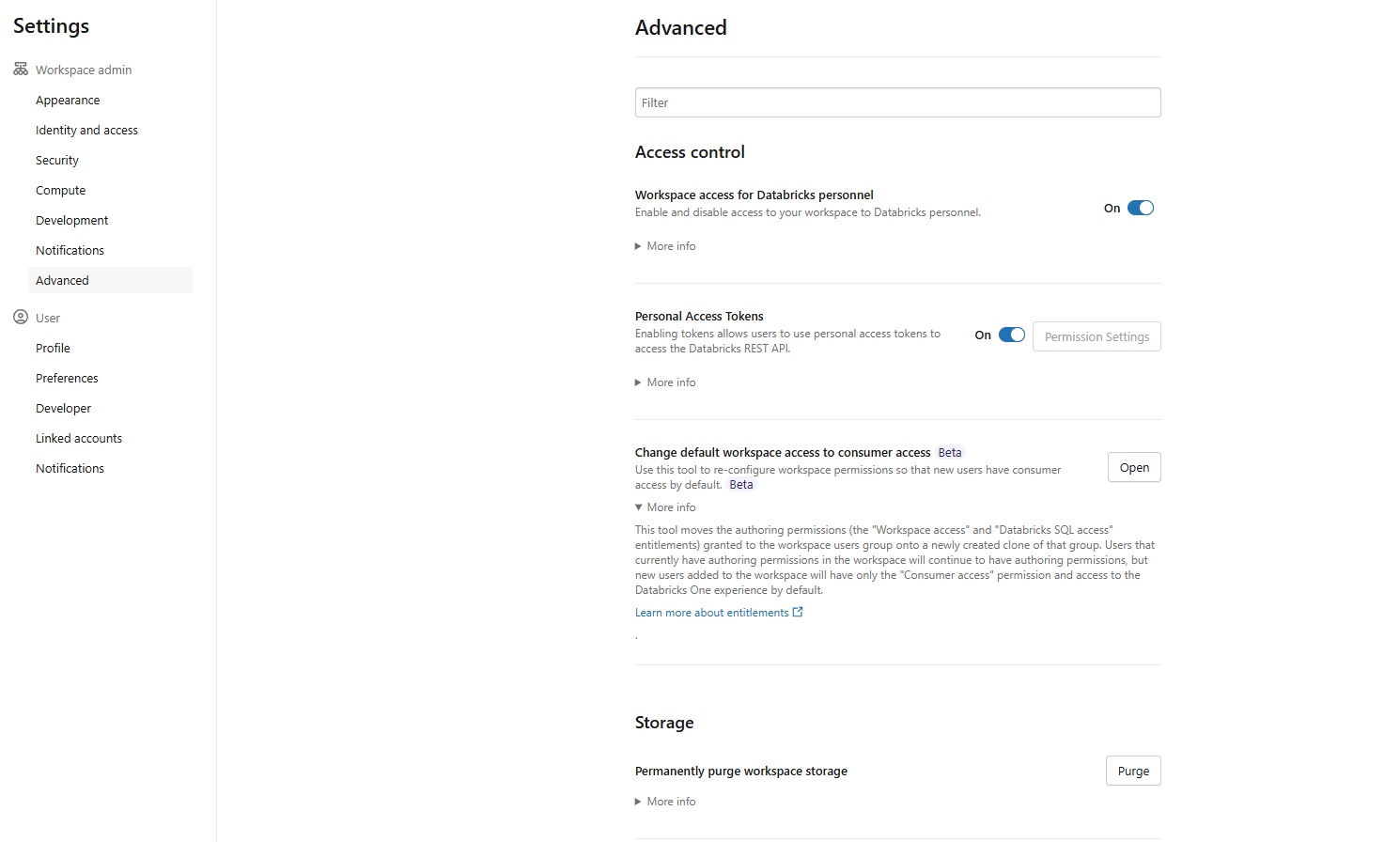The width and height of the screenshot is (1400, 842).
Task: Collapse More info under consumer access tool
Action: pyautogui.click(x=664, y=507)
